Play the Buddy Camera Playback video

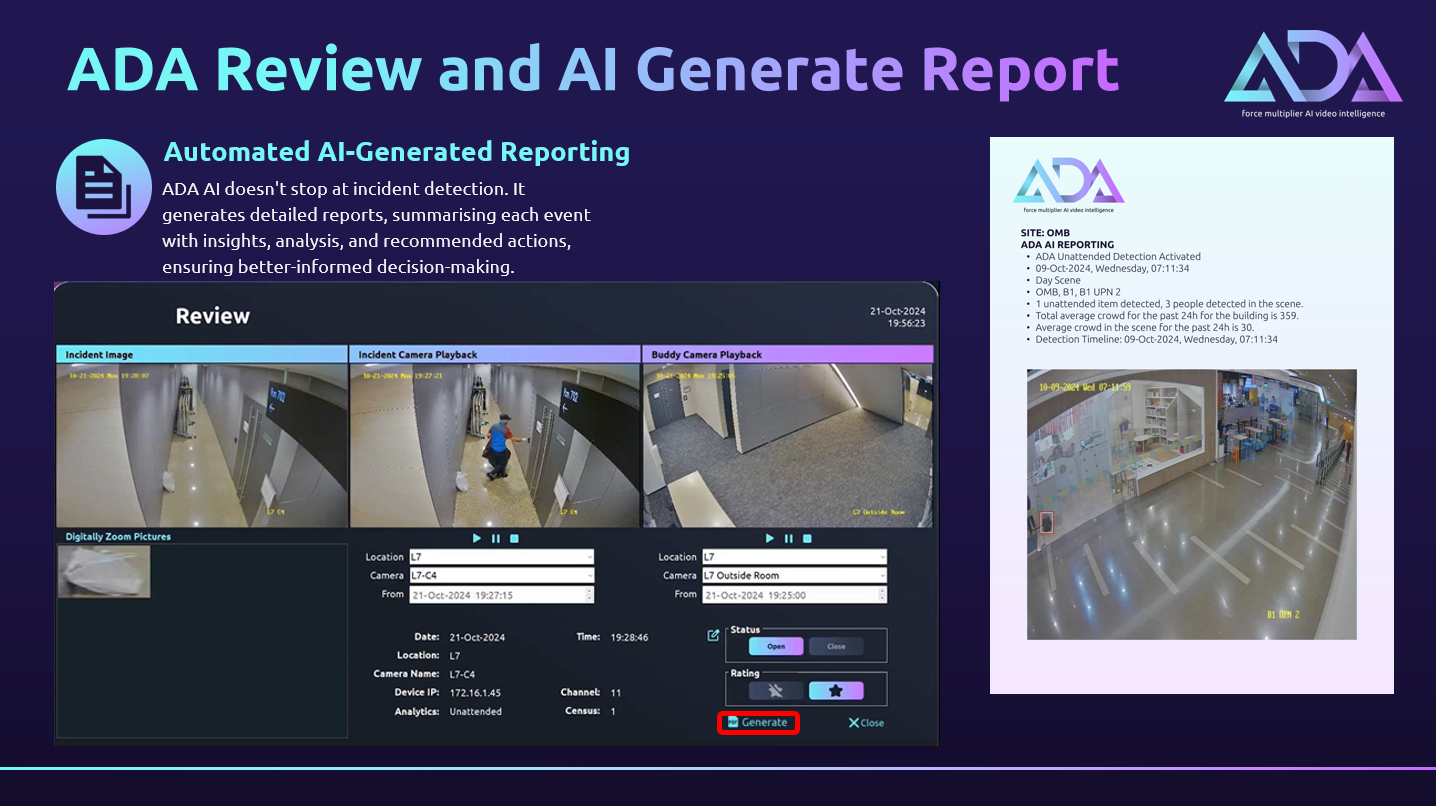click(x=770, y=538)
